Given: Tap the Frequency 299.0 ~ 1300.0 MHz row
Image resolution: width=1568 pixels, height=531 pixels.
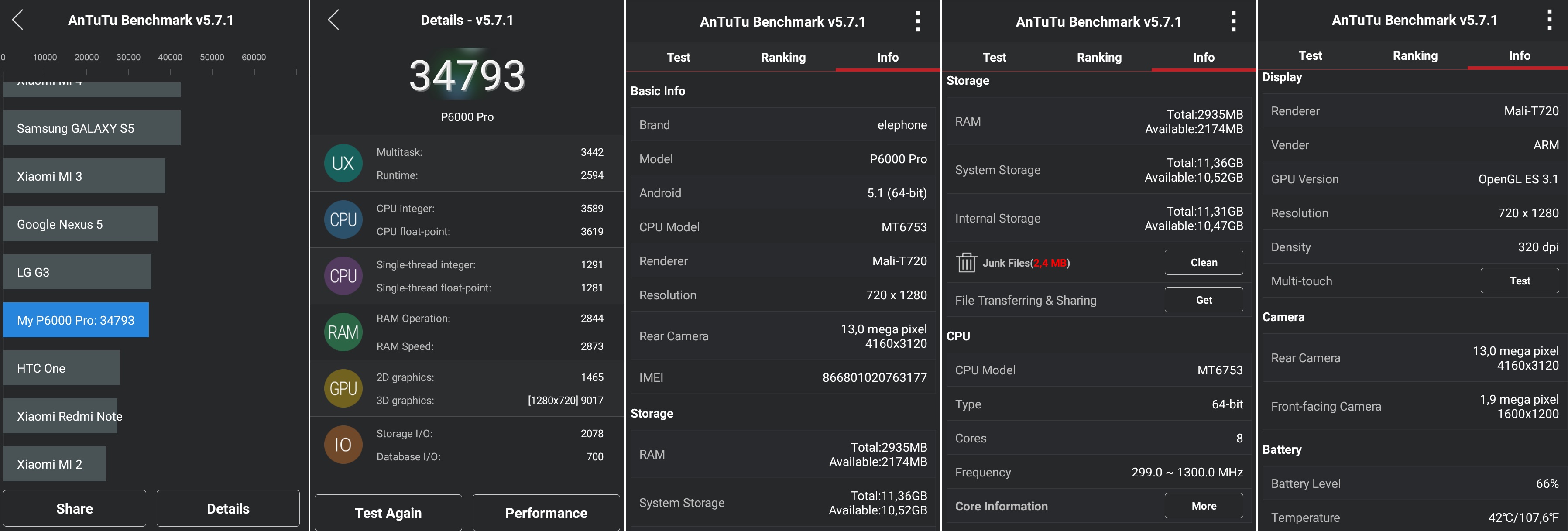Looking at the screenshot, I should [1099, 472].
